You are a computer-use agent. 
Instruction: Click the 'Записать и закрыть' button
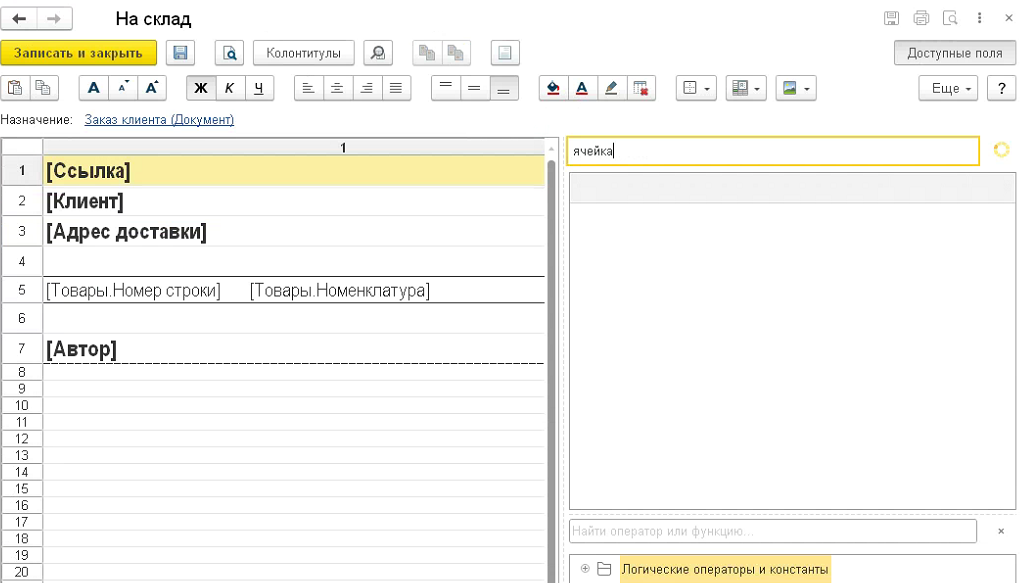[x=78, y=53]
